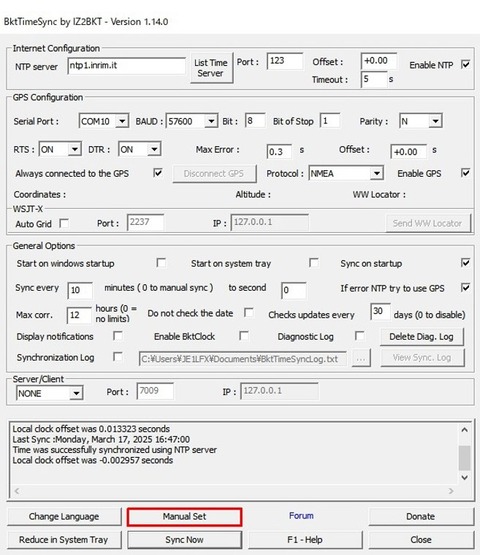
Task: Open the Forum link
Action: tap(301, 516)
